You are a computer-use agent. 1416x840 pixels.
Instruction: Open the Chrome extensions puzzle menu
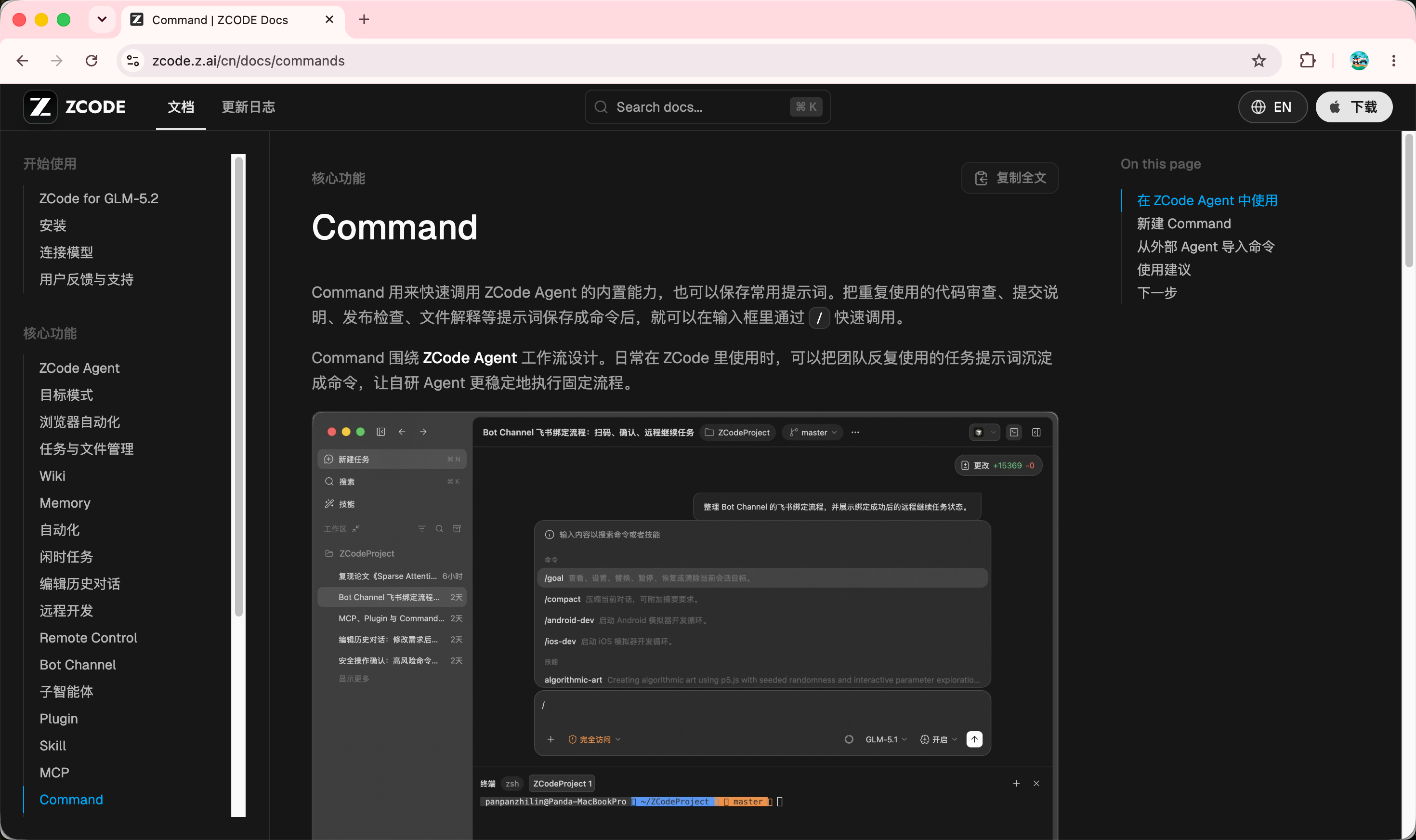(1307, 61)
